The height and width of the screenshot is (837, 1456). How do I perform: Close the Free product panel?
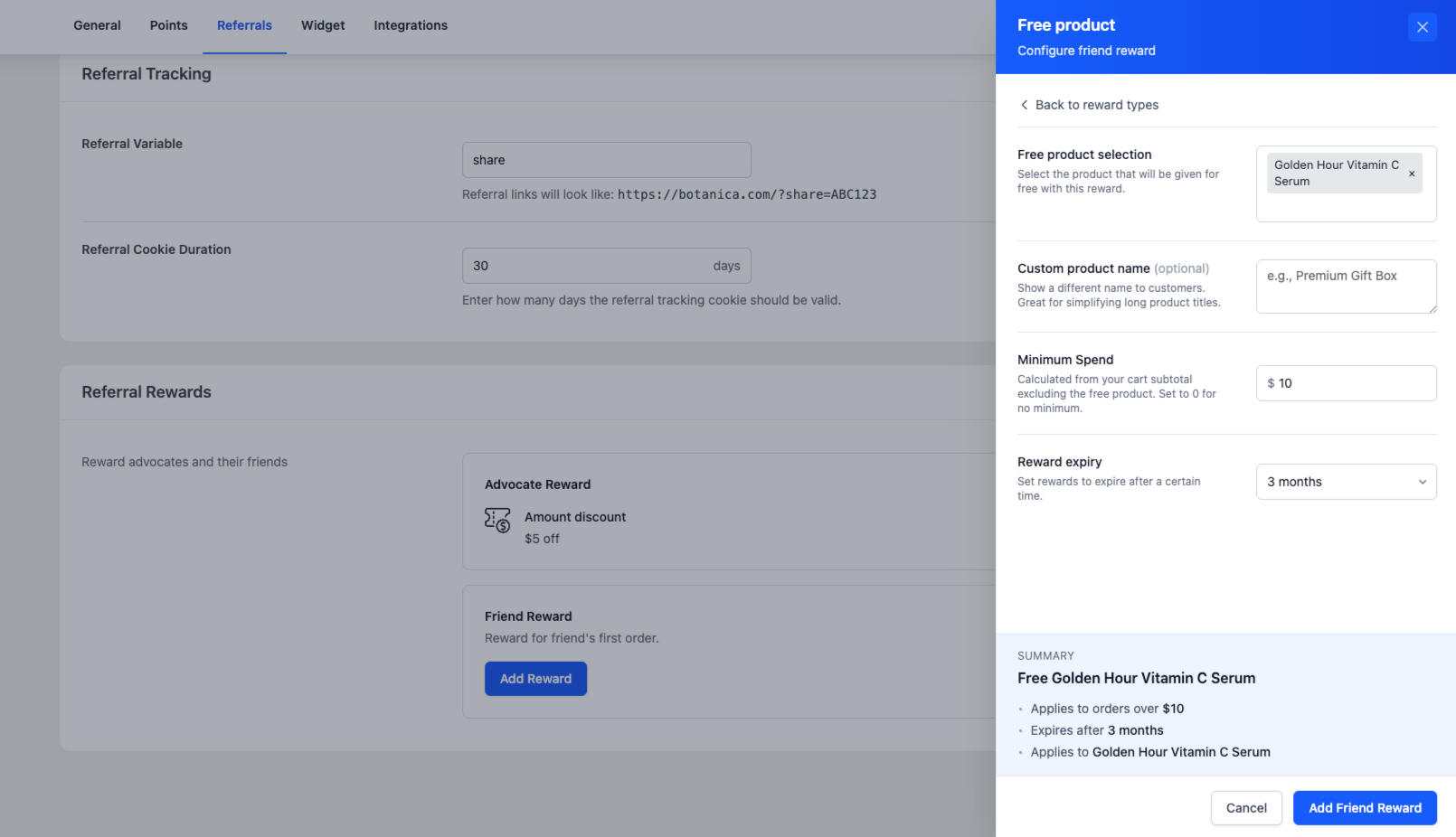pyautogui.click(x=1422, y=27)
